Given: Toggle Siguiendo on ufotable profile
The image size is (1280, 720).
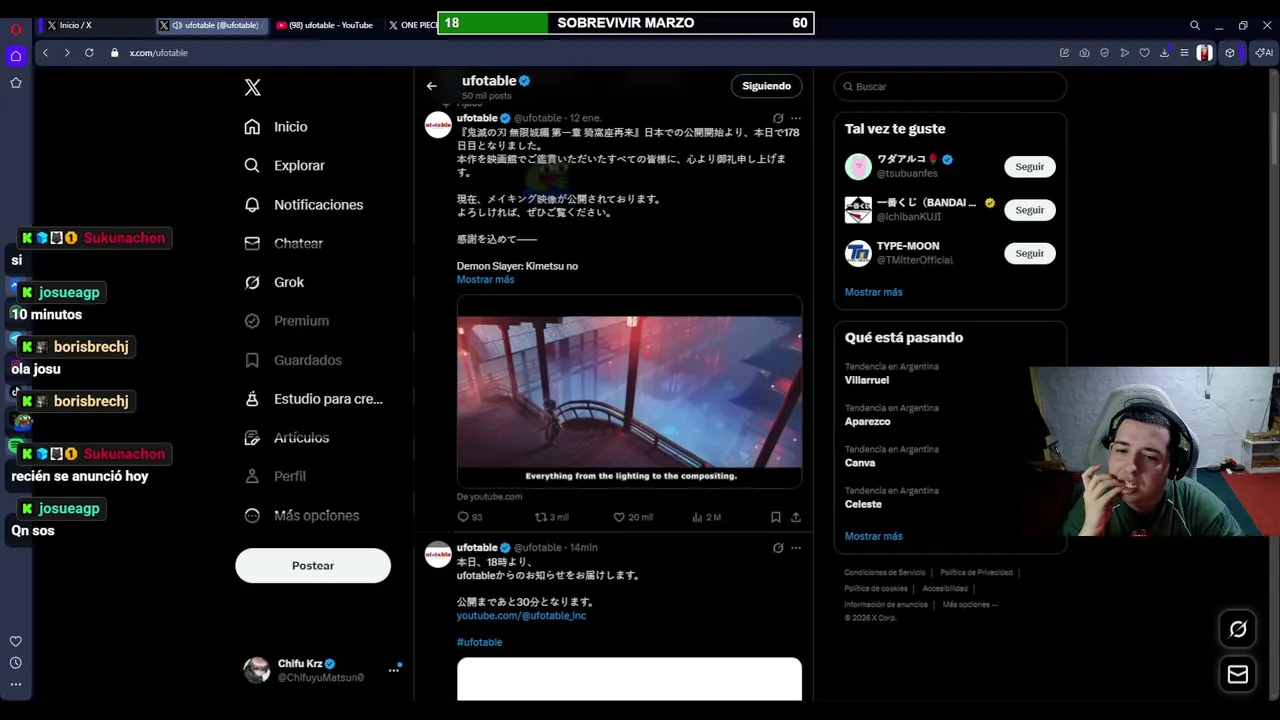Looking at the screenshot, I should pyautogui.click(x=767, y=86).
